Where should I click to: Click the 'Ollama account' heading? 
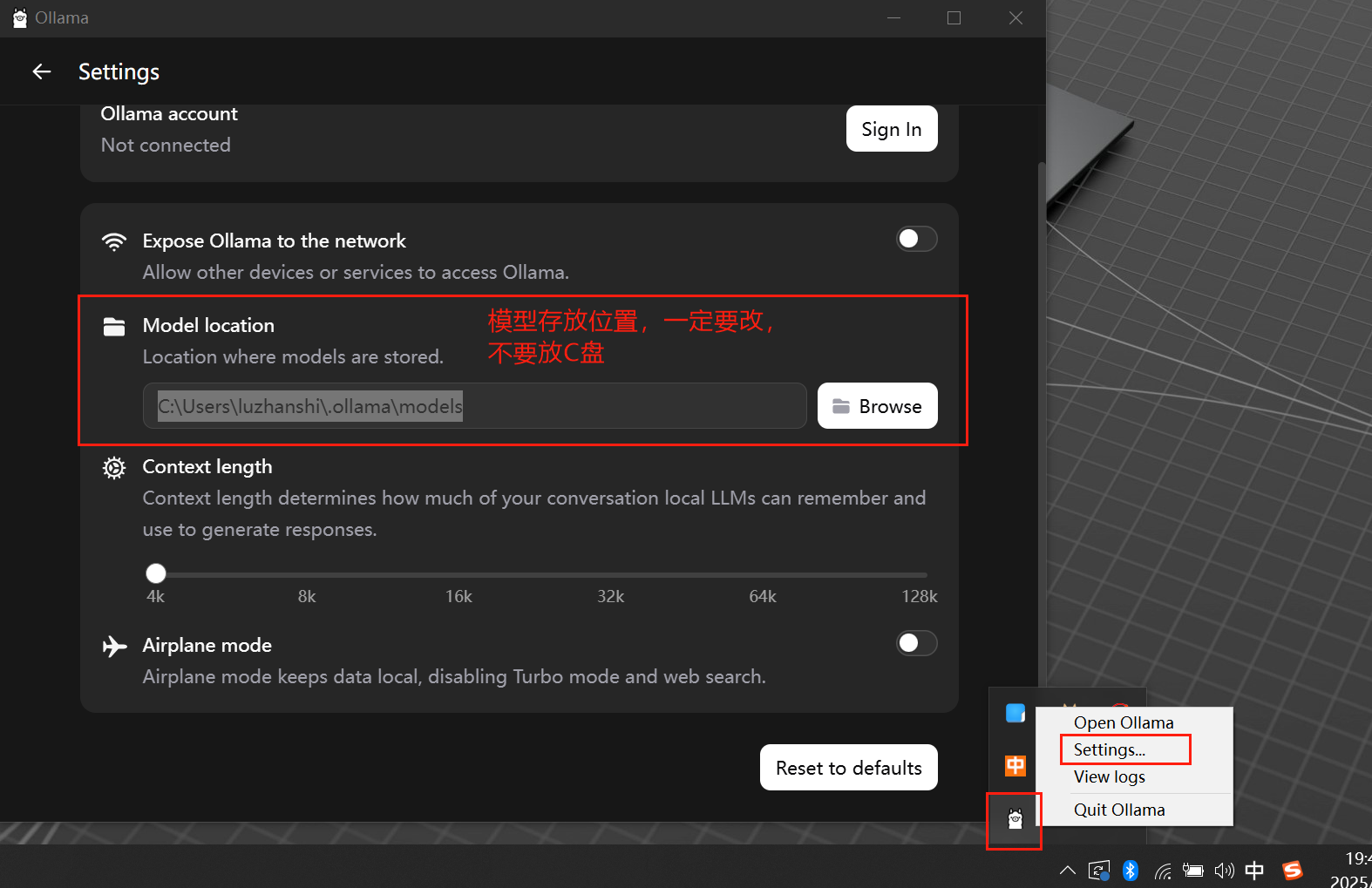[x=169, y=114]
